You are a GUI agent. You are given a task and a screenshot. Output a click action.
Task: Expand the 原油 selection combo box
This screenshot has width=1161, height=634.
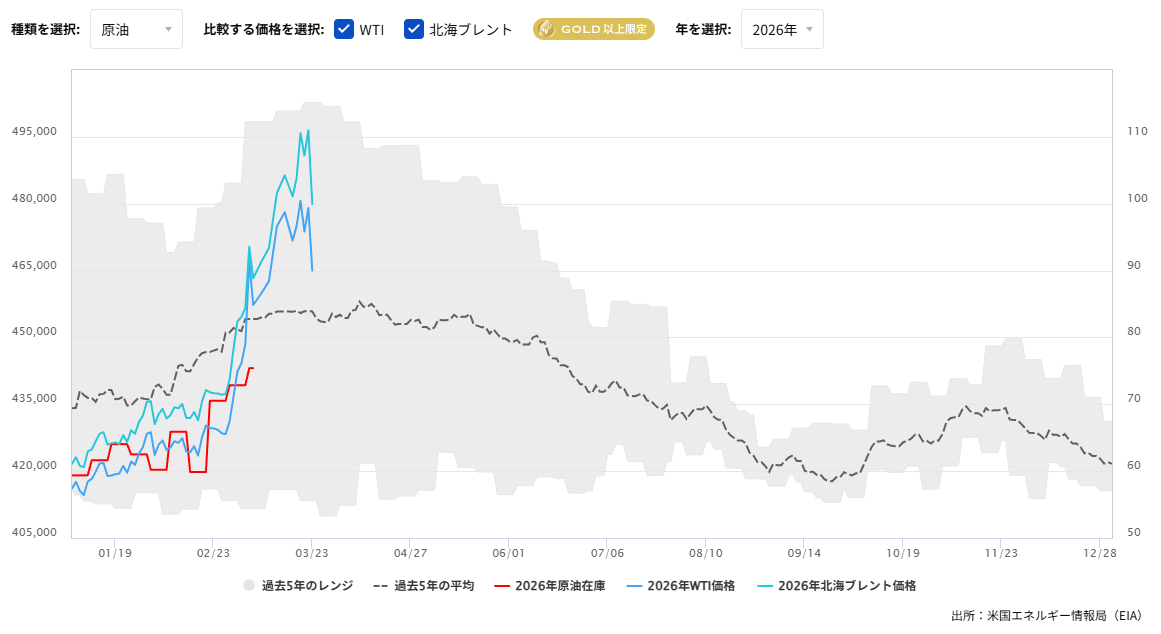point(136,29)
